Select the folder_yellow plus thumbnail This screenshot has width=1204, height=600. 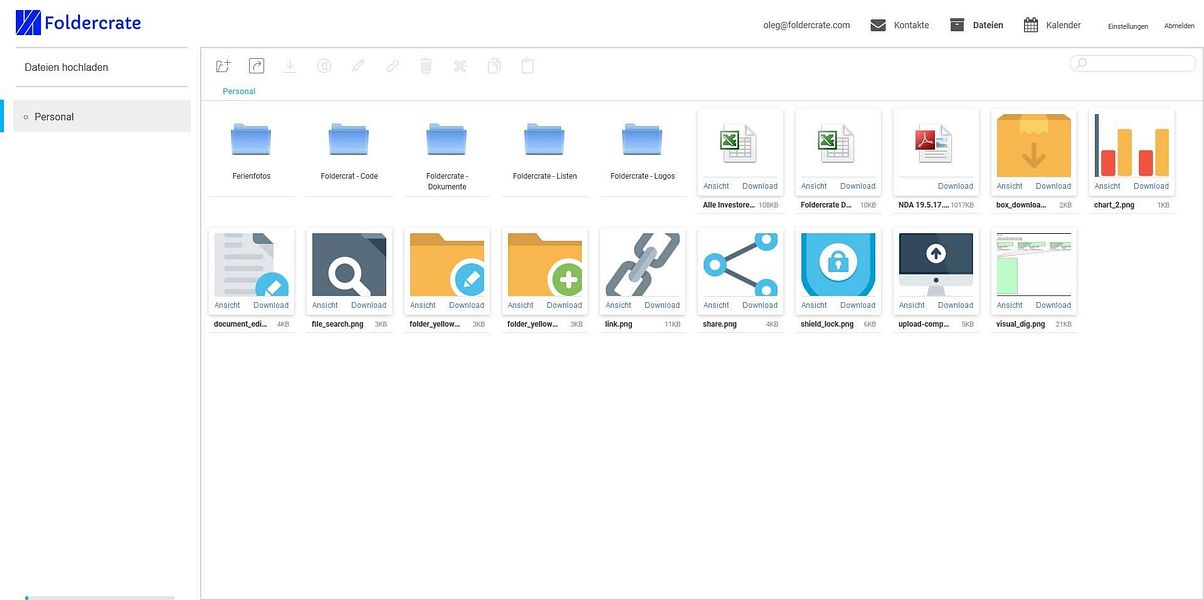pyautogui.click(x=545, y=265)
